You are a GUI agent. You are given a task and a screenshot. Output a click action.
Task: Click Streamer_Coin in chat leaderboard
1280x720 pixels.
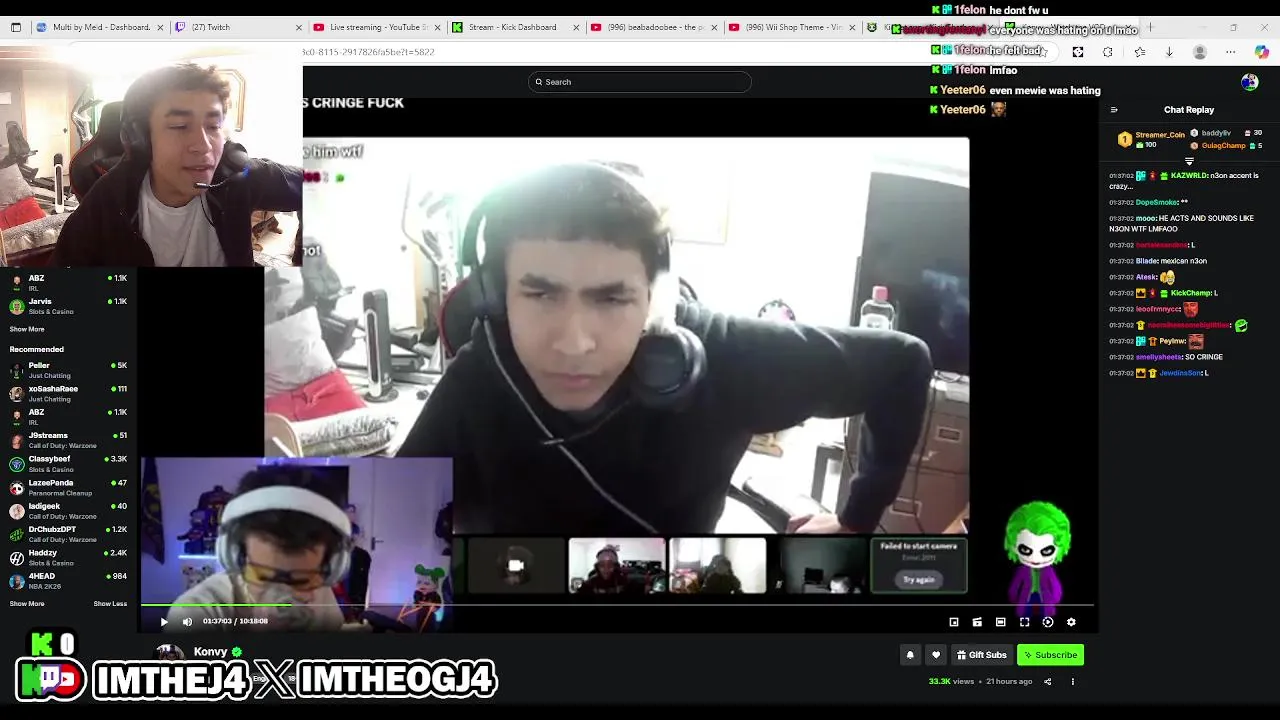pos(1160,135)
